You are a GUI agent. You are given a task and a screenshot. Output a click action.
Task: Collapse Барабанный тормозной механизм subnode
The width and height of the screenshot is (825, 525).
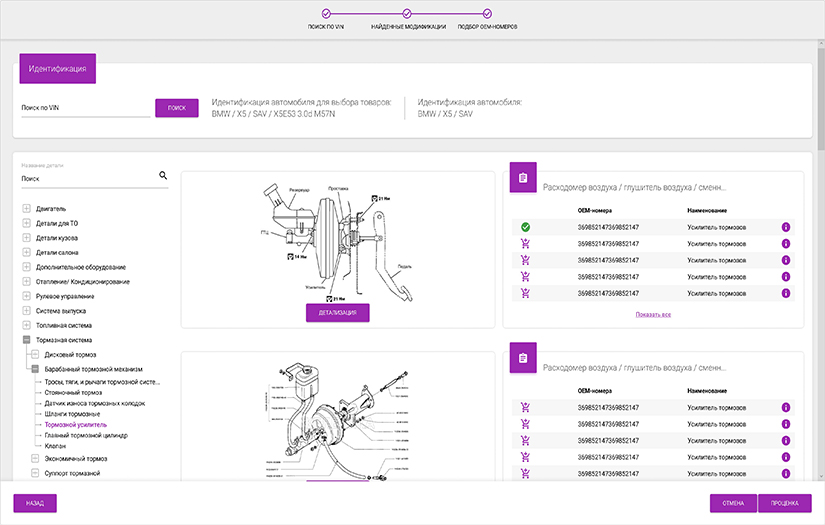[x=35, y=369]
